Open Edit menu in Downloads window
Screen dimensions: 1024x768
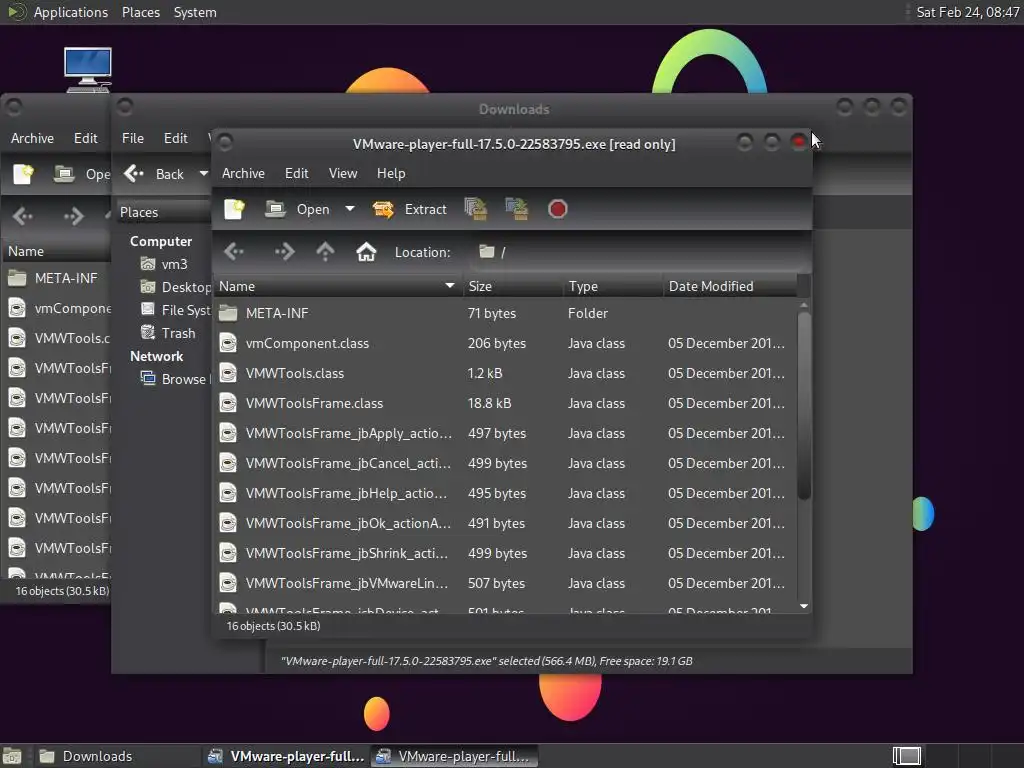click(176, 138)
